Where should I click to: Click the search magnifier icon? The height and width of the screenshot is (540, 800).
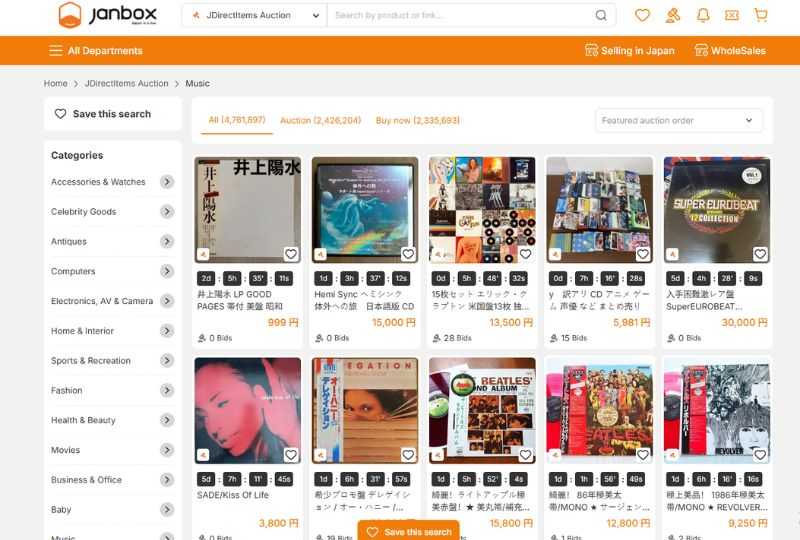[x=601, y=15]
